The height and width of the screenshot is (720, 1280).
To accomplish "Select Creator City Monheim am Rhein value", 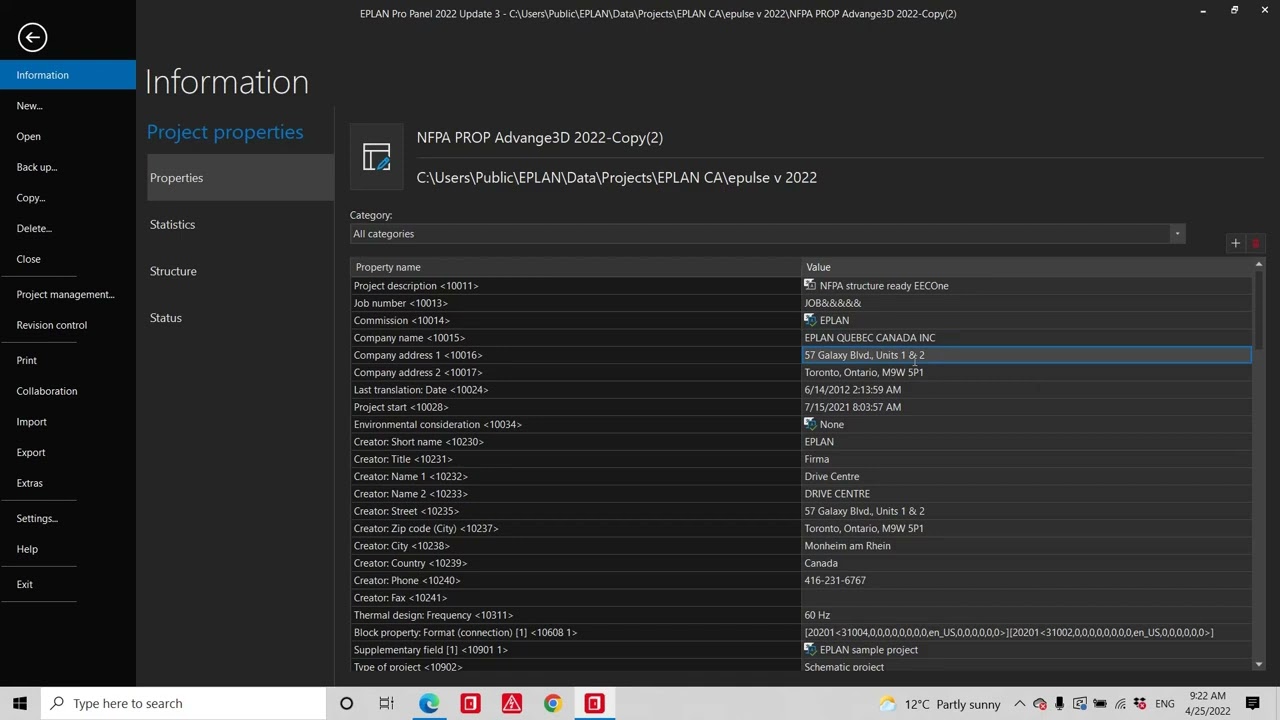I will pyautogui.click(x=847, y=546).
